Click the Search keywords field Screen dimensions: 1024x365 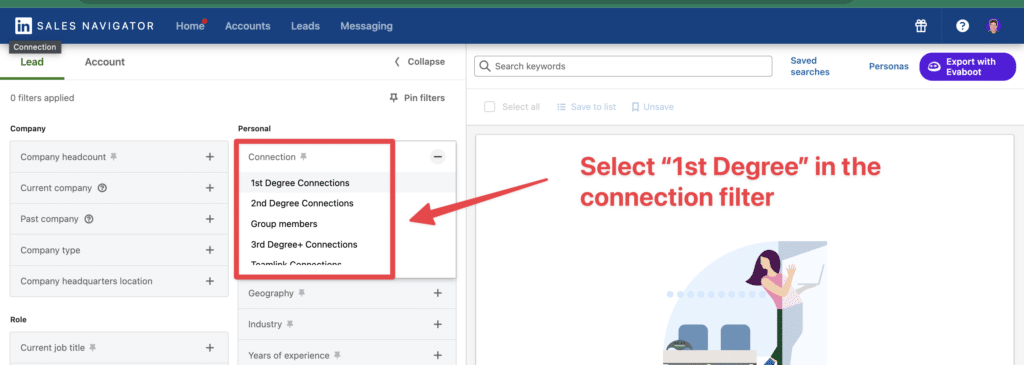(623, 66)
